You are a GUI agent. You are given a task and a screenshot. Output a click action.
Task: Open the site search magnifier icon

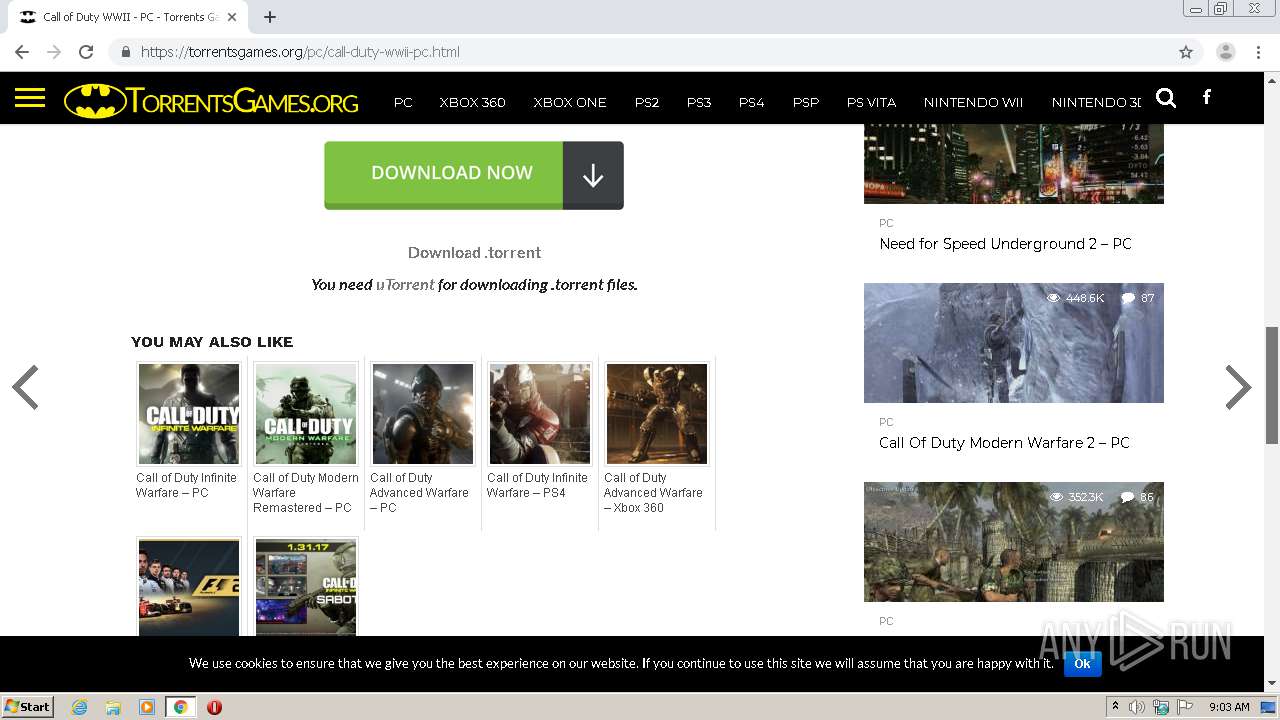1166,97
